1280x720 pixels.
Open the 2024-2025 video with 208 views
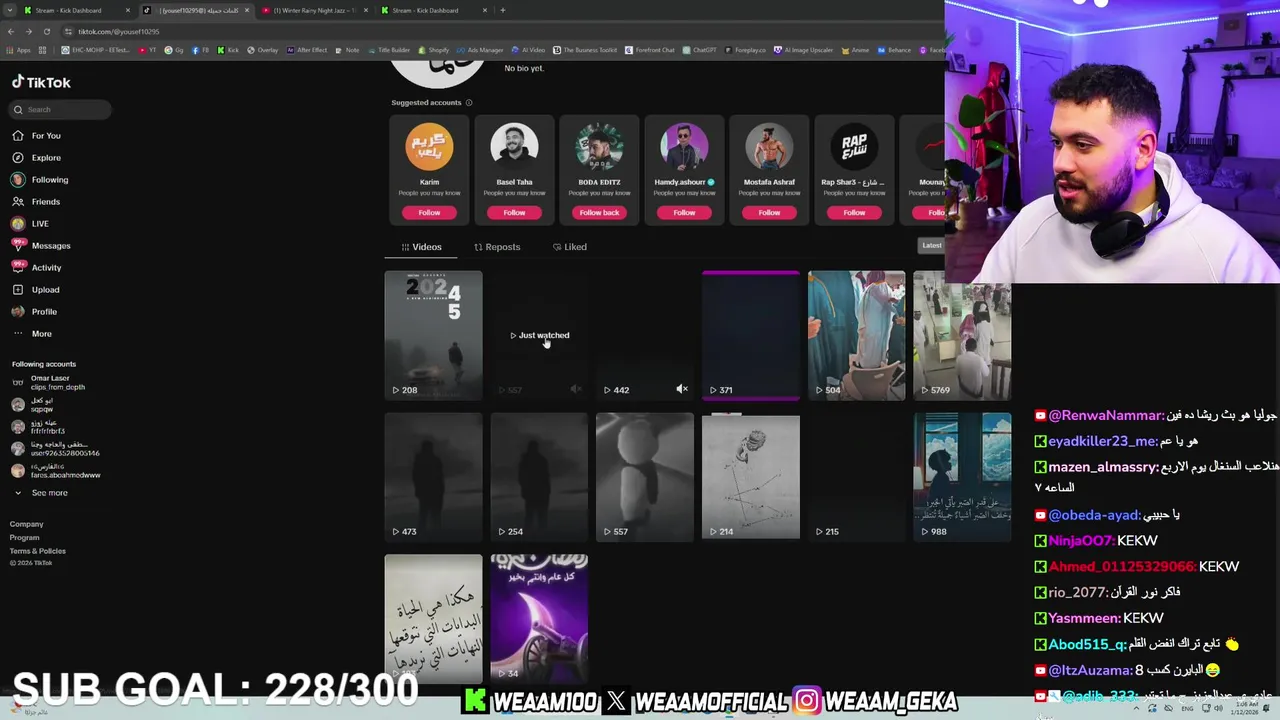(x=433, y=335)
